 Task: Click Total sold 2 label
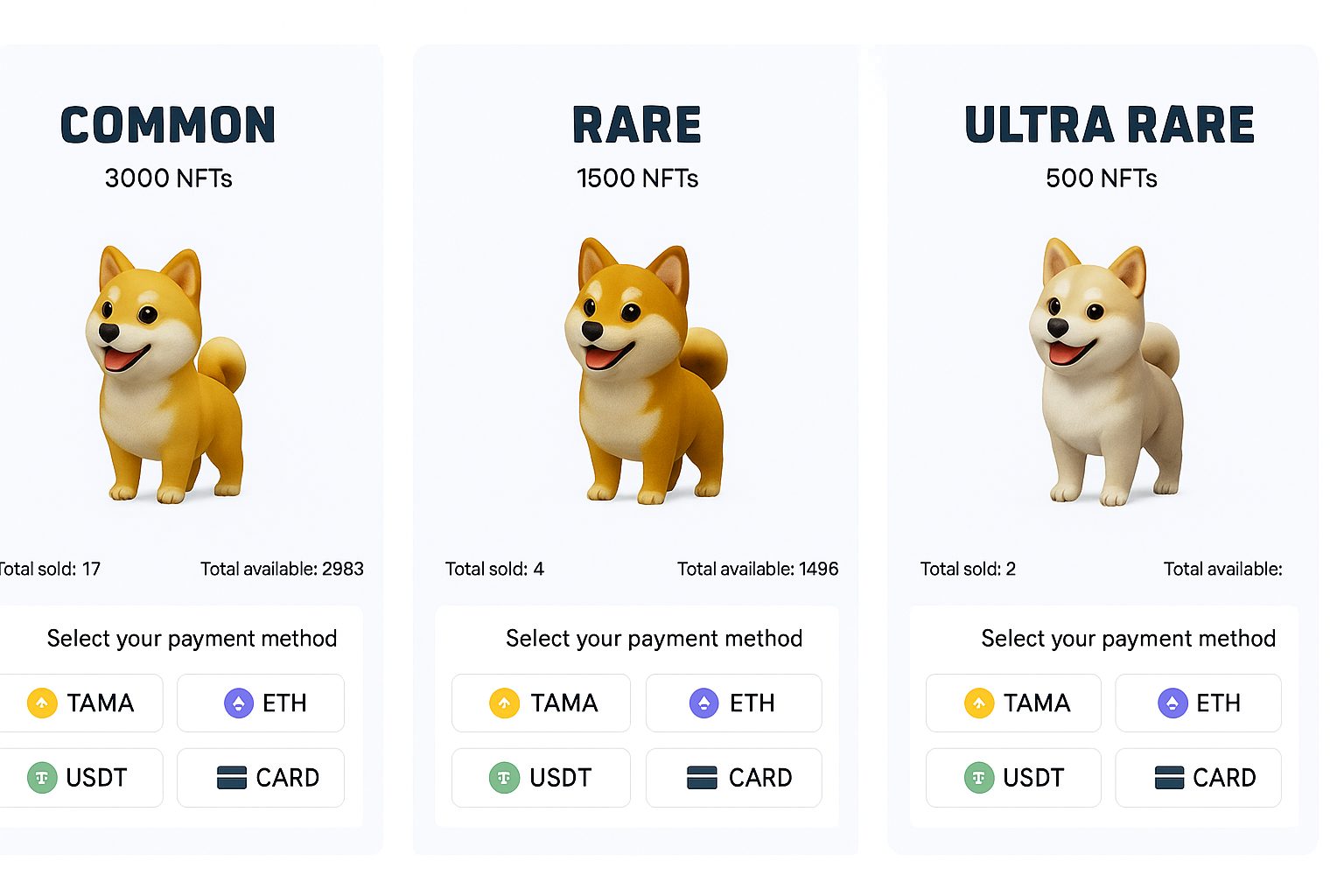pos(968,569)
